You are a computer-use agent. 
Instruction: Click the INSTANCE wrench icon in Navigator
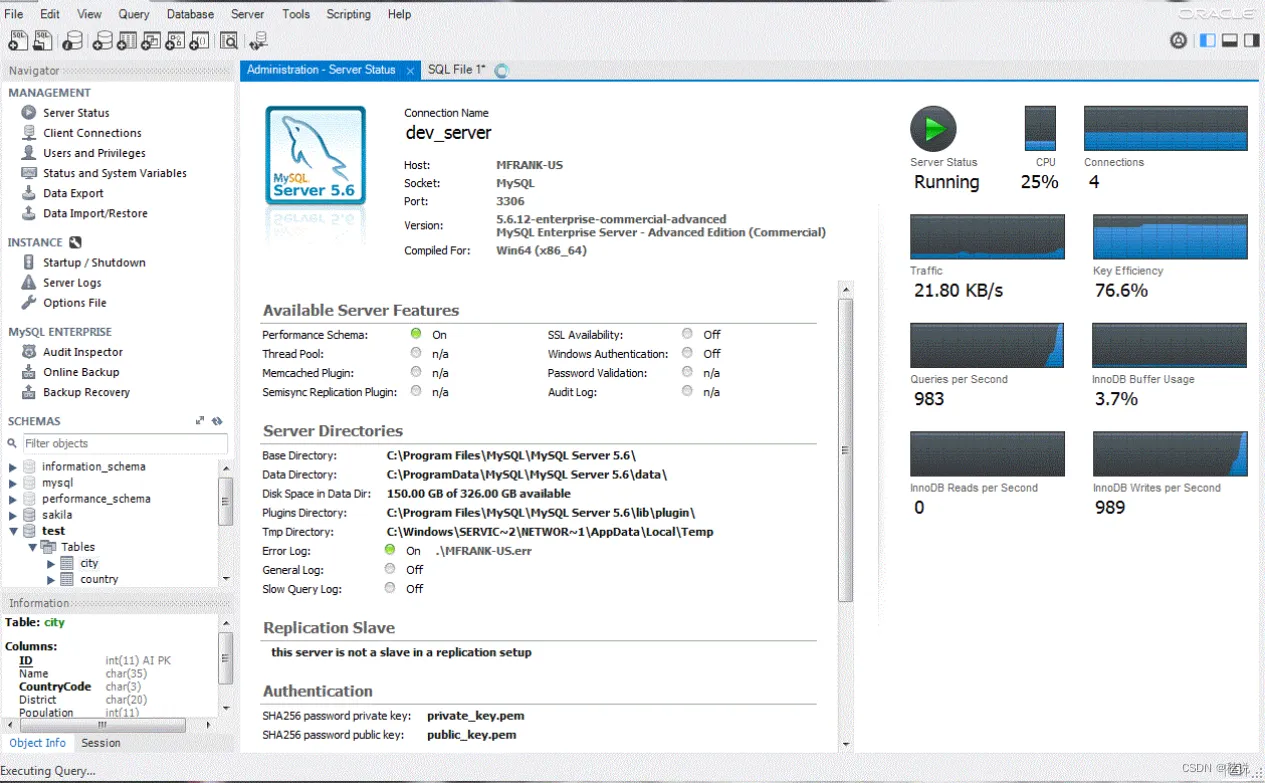coord(75,242)
